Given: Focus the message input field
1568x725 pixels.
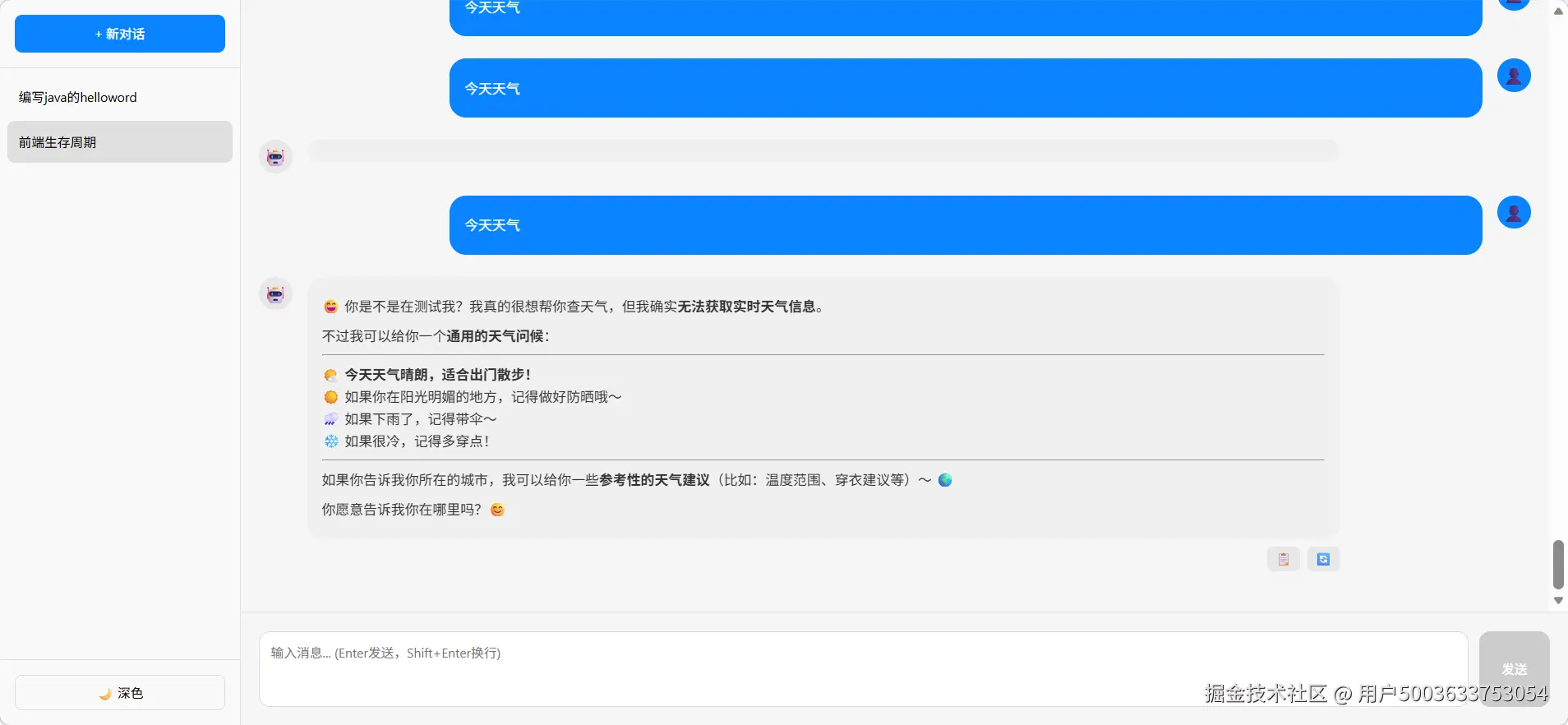Looking at the screenshot, I should (x=863, y=669).
